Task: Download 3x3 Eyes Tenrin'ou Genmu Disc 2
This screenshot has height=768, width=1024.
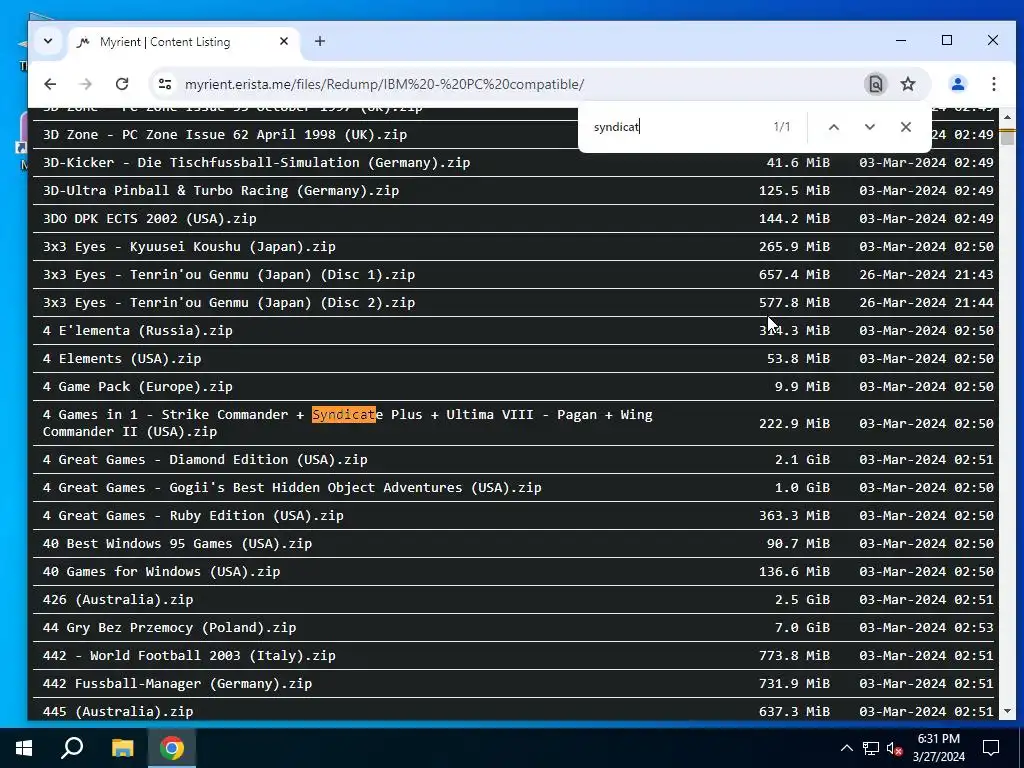Action: tap(229, 303)
